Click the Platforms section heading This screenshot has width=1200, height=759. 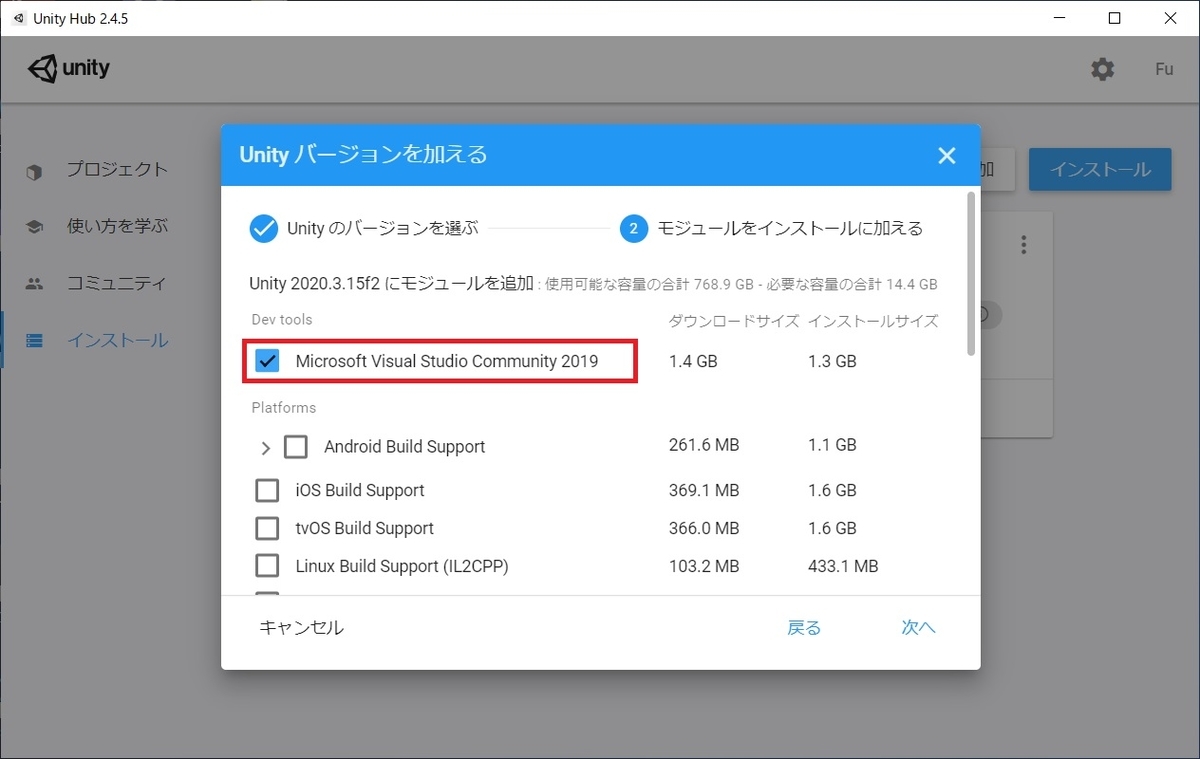click(284, 408)
